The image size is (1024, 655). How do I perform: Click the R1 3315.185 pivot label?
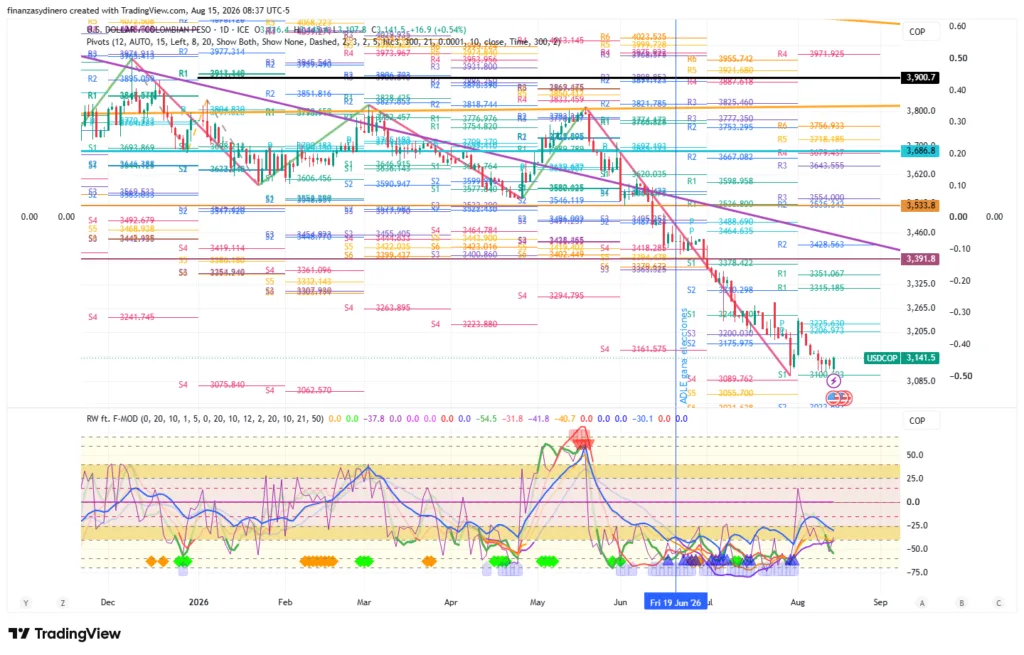click(812, 287)
